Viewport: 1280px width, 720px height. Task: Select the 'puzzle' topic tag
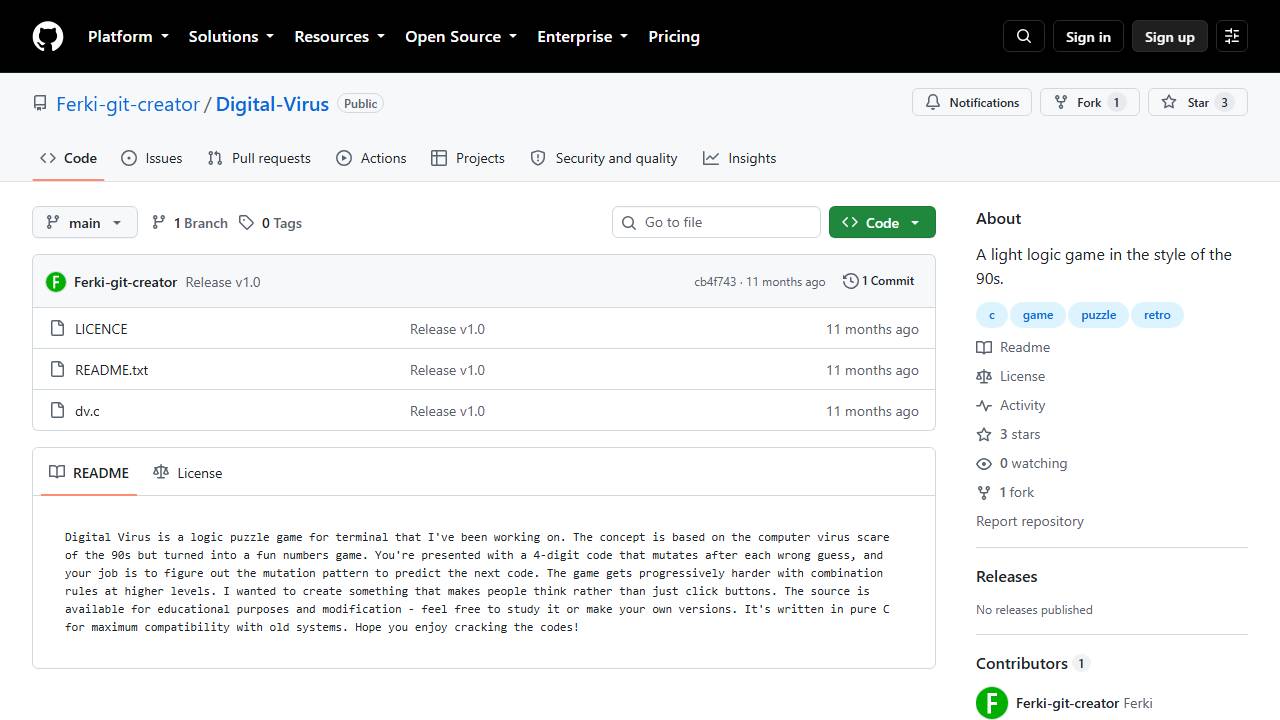[x=1098, y=315]
